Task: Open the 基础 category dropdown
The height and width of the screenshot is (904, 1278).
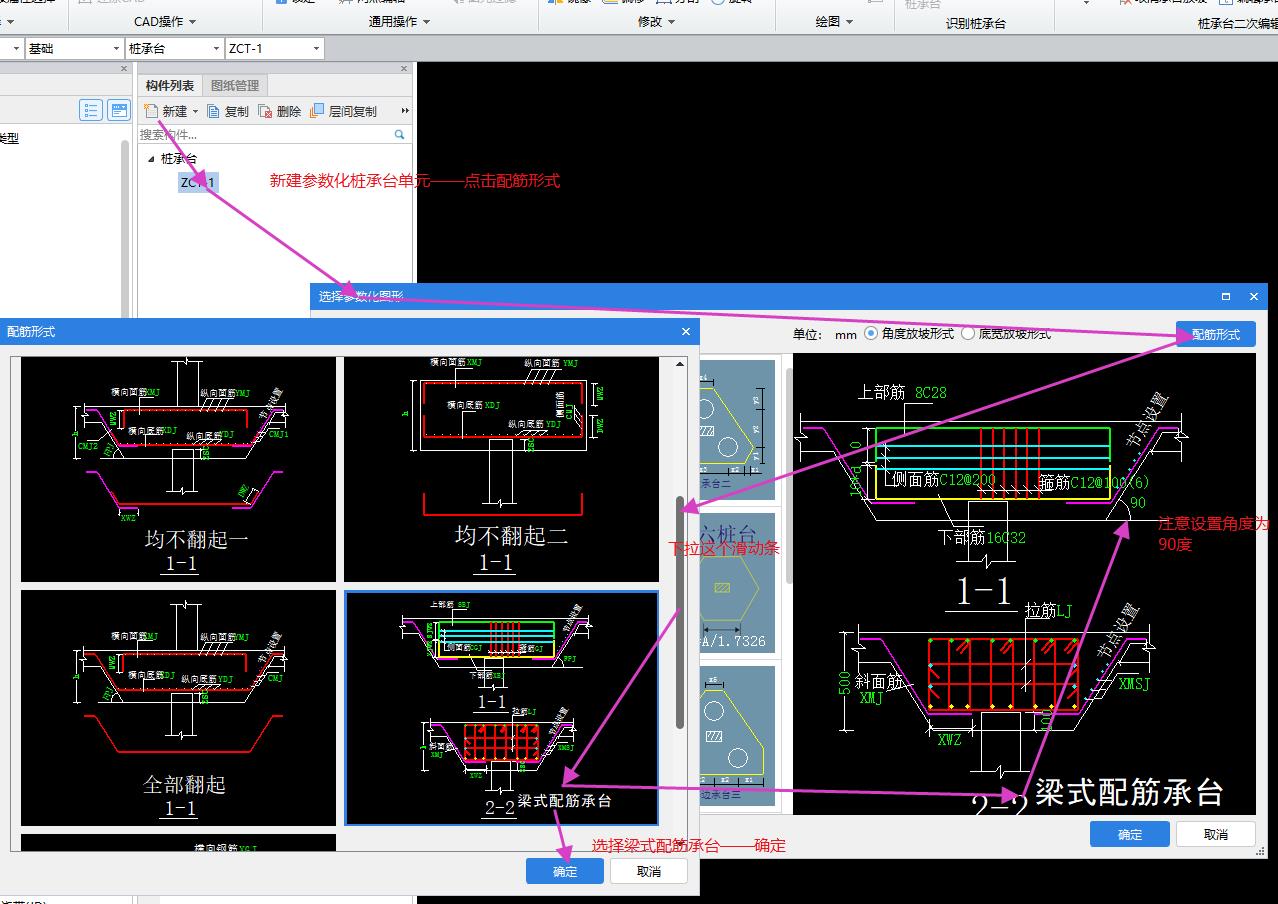Action: [x=115, y=48]
